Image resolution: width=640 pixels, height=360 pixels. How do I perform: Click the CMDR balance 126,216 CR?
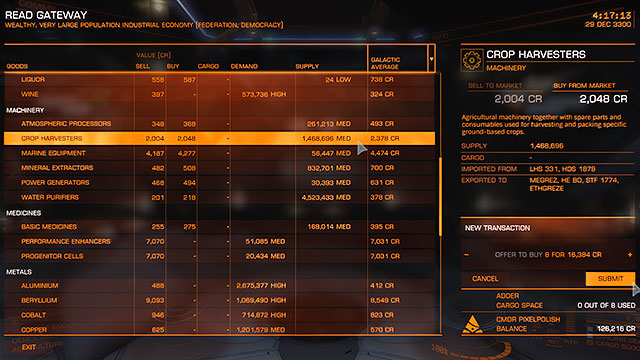coord(616,329)
